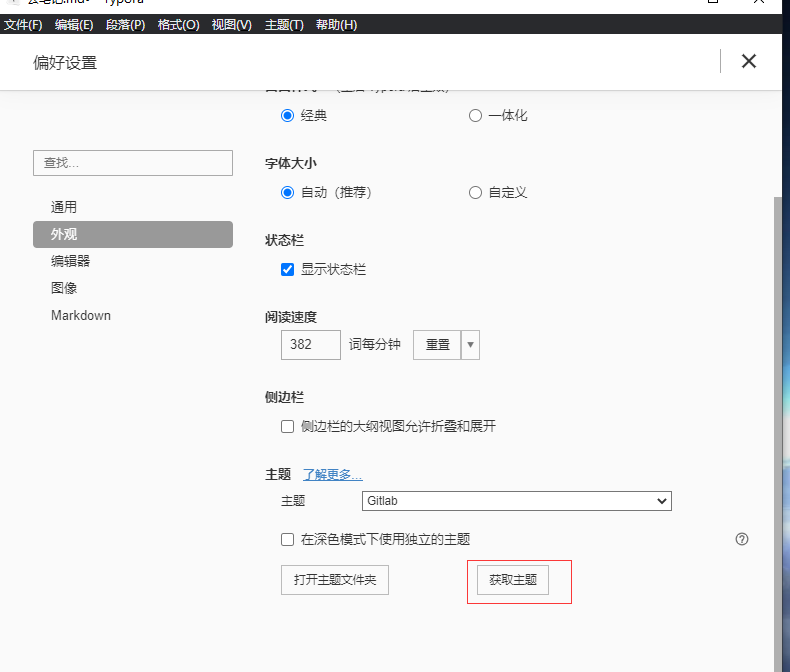Select the 经典 window style radio button
The image size is (790, 672).
(x=288, y=115)
